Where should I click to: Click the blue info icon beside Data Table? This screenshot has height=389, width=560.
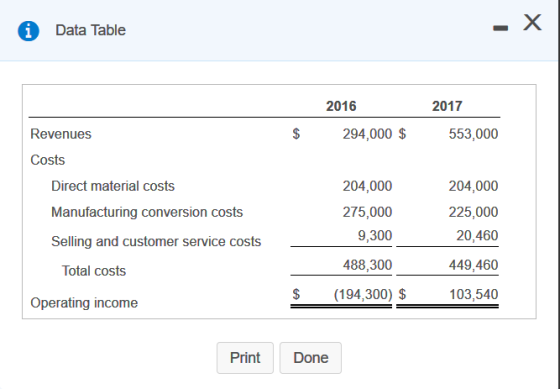coord(29,31)
